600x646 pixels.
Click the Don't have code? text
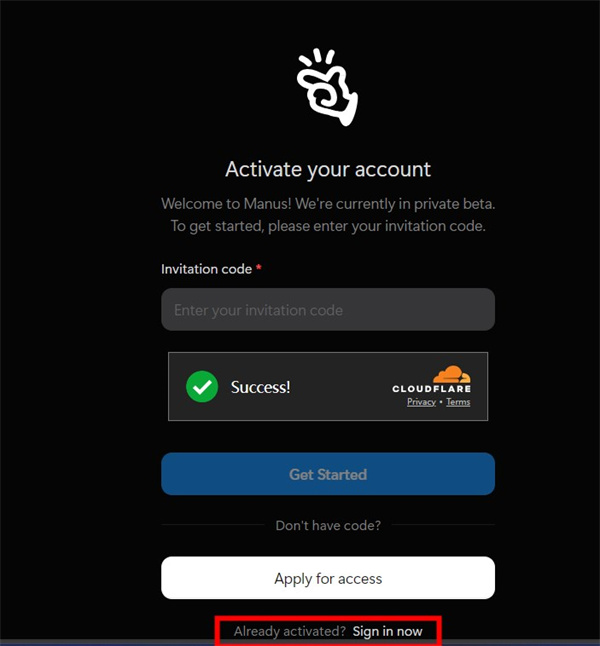coord(328,525)
